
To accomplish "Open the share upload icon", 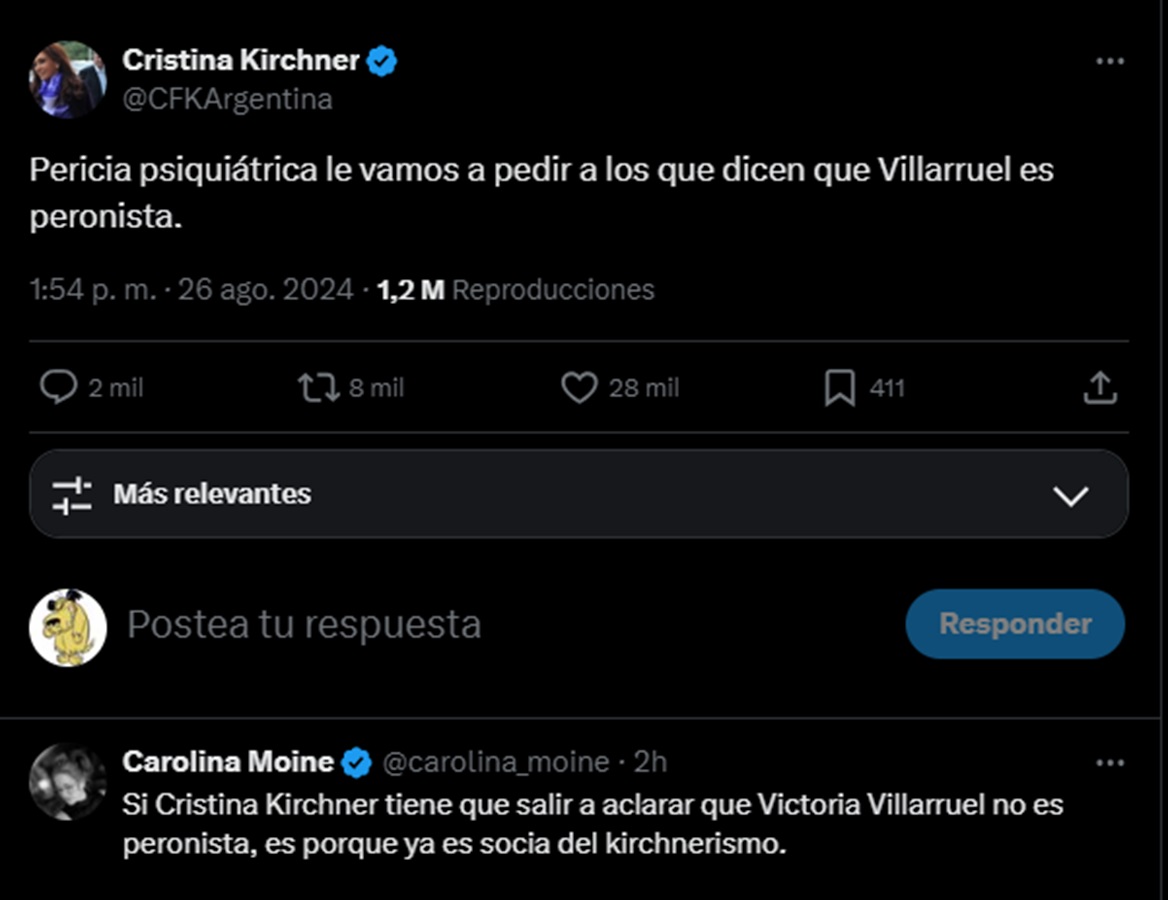I will (x=1100, y=387).
